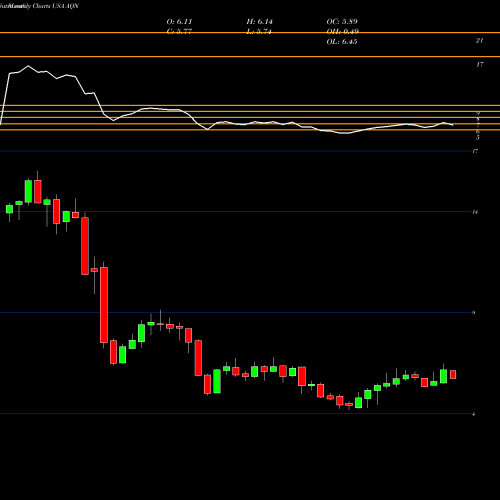Click the '21' label on the upper axis
This screenshot has width=500, height=500.
[x=479, y=41]
